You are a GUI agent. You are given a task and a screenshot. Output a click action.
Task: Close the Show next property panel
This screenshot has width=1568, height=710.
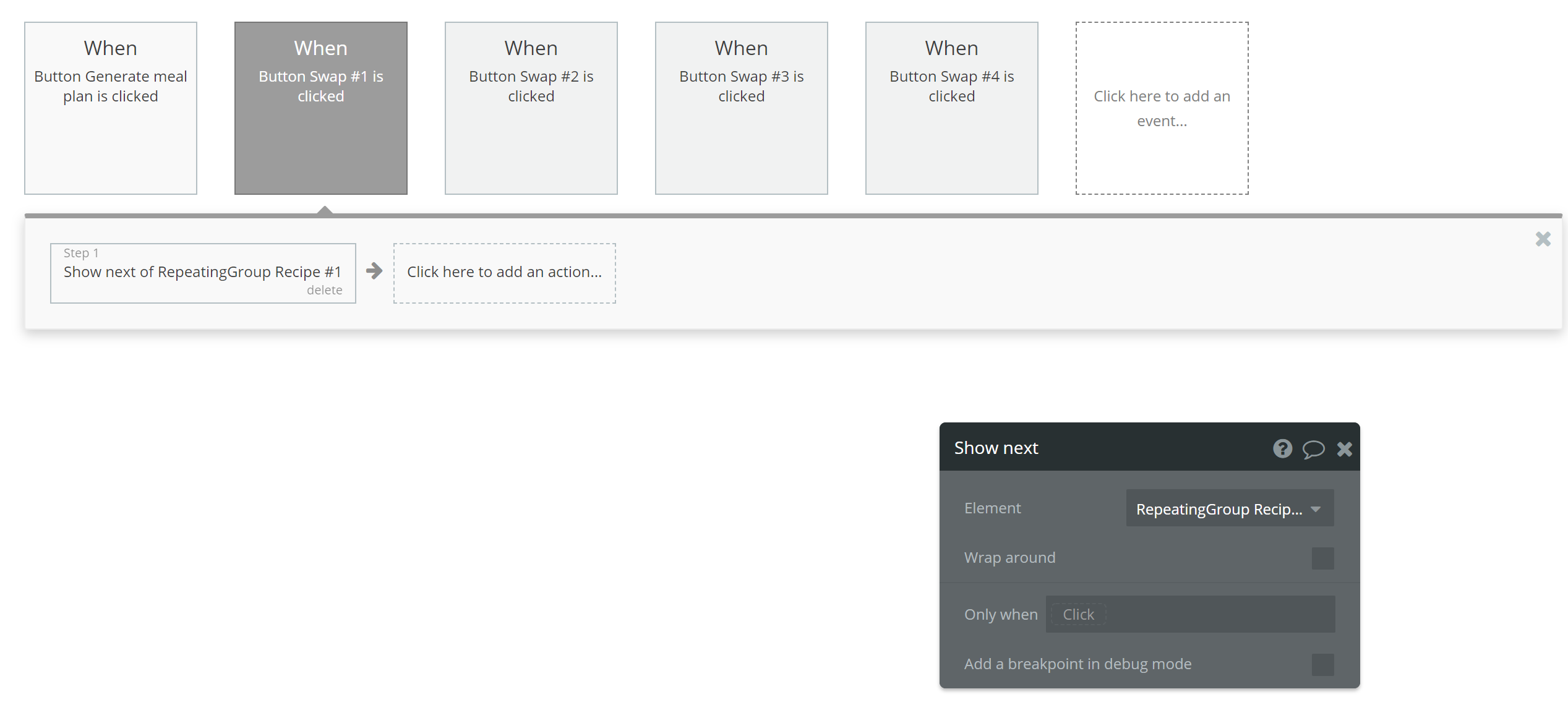pos(1344,449)
